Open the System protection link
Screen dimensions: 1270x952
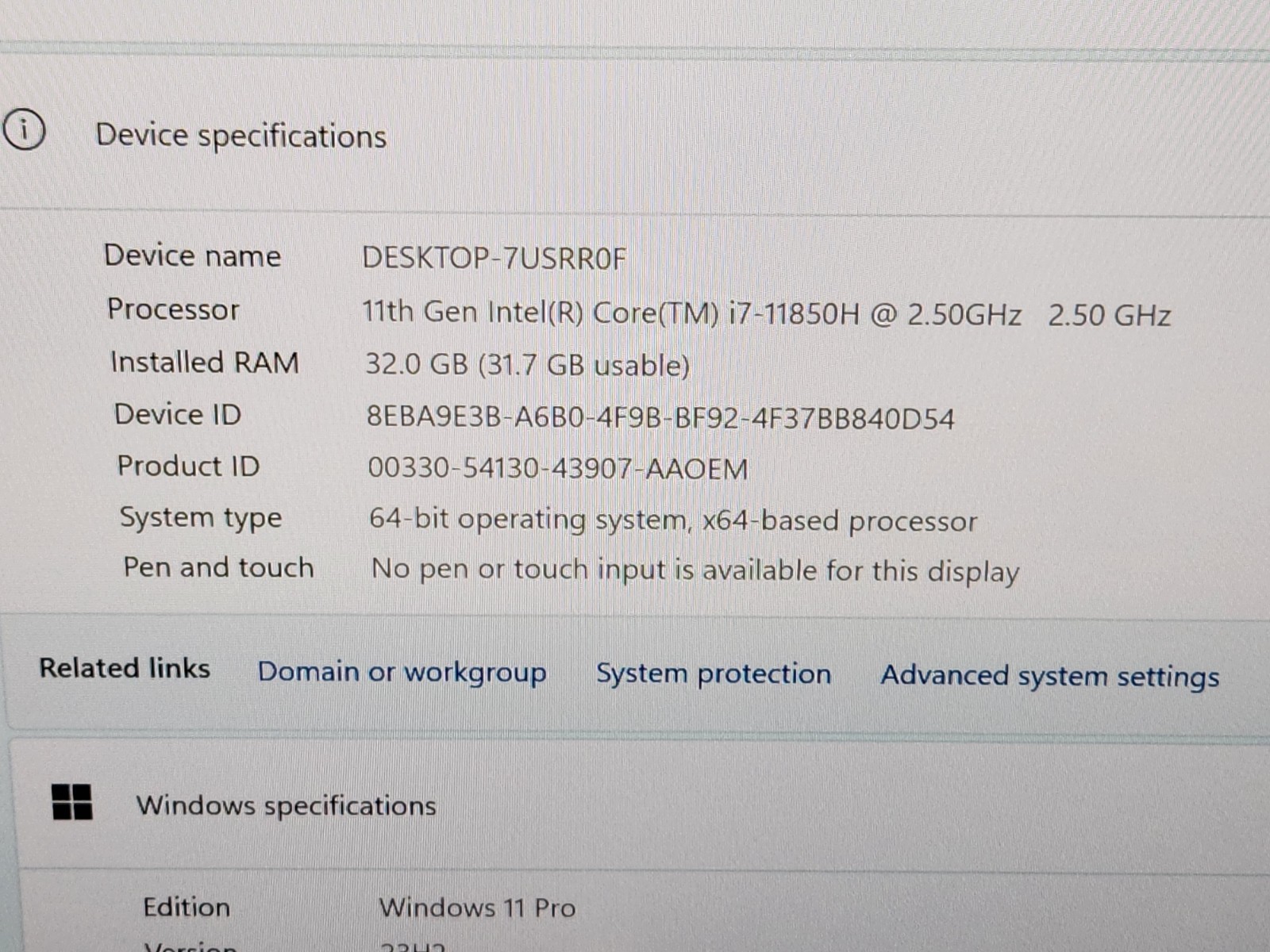[714, 674]
